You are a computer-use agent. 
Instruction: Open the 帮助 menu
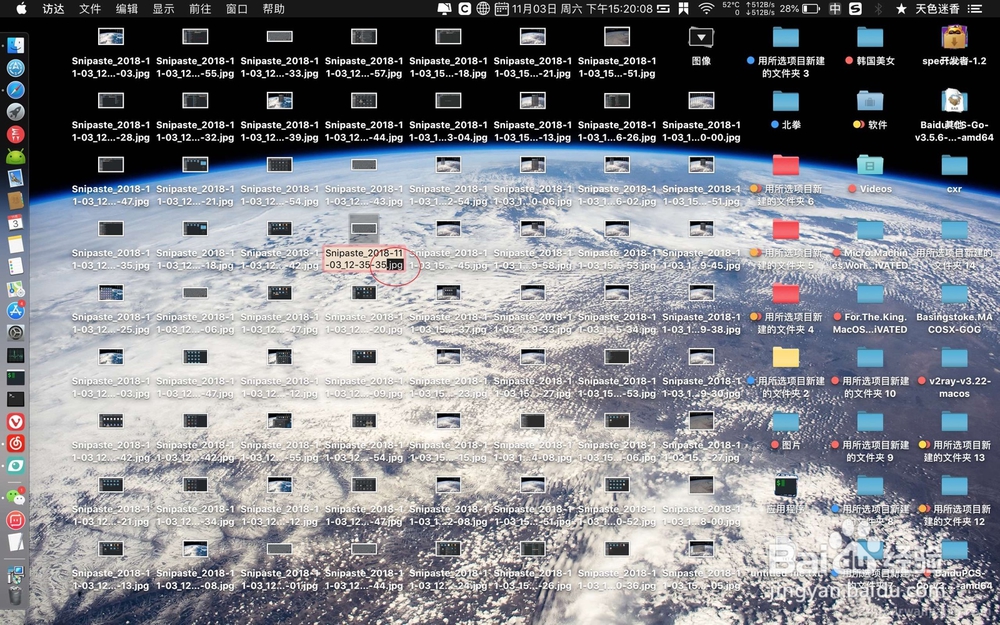point(274,8)
